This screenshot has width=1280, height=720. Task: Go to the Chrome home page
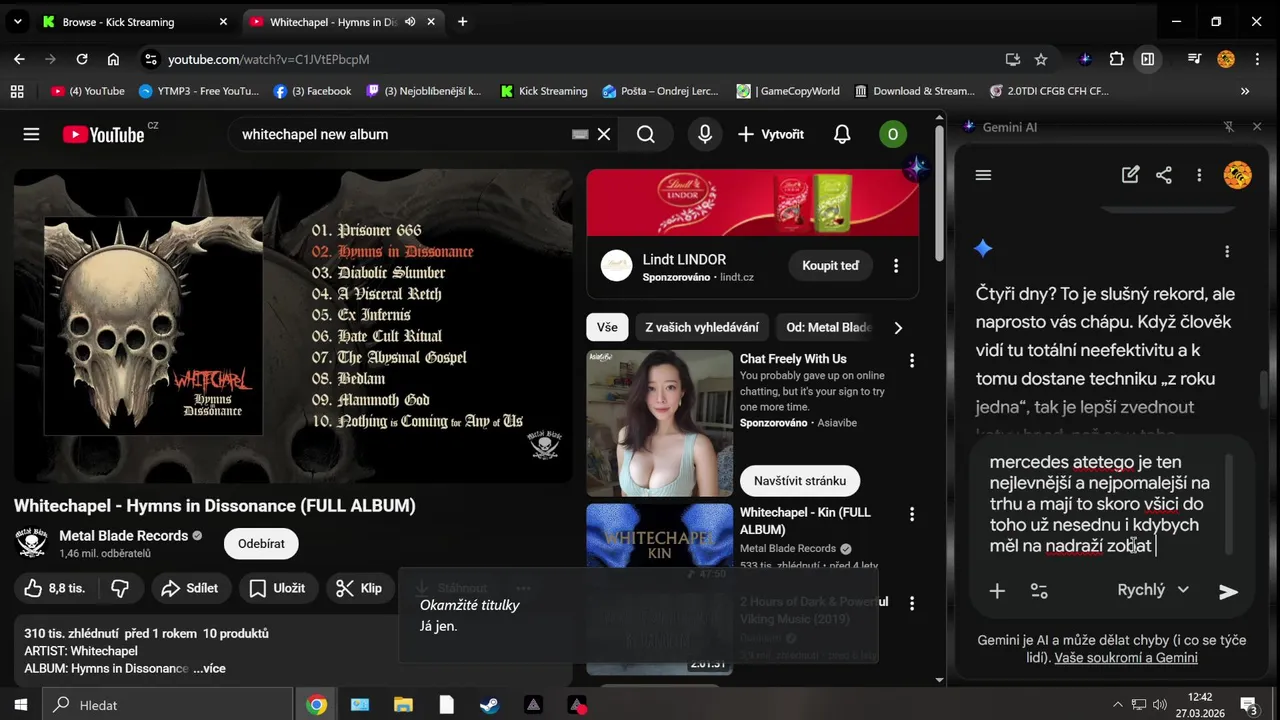tap(113, 59)
